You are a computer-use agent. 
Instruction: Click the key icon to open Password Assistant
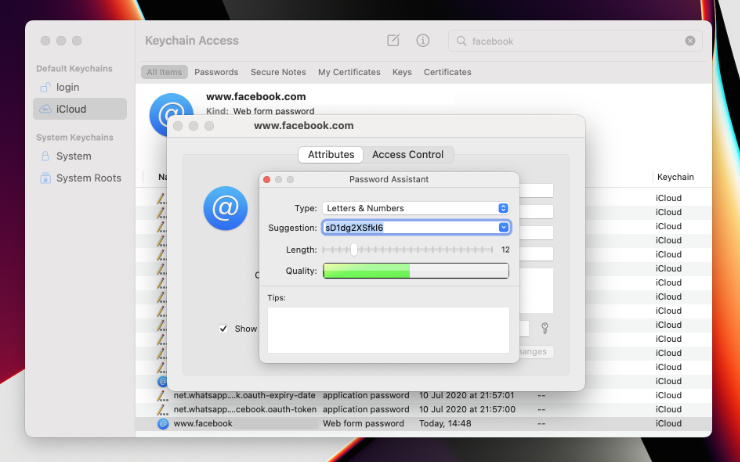coord(545,328)
